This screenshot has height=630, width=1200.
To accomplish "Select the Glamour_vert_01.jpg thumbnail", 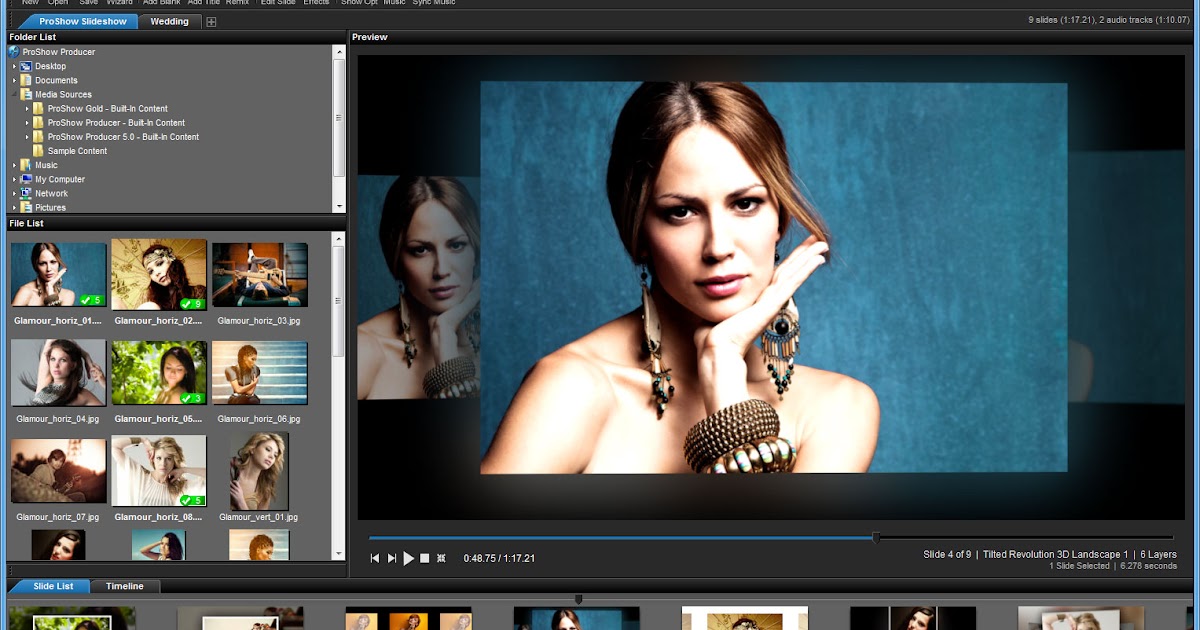I will pos(259,470).
